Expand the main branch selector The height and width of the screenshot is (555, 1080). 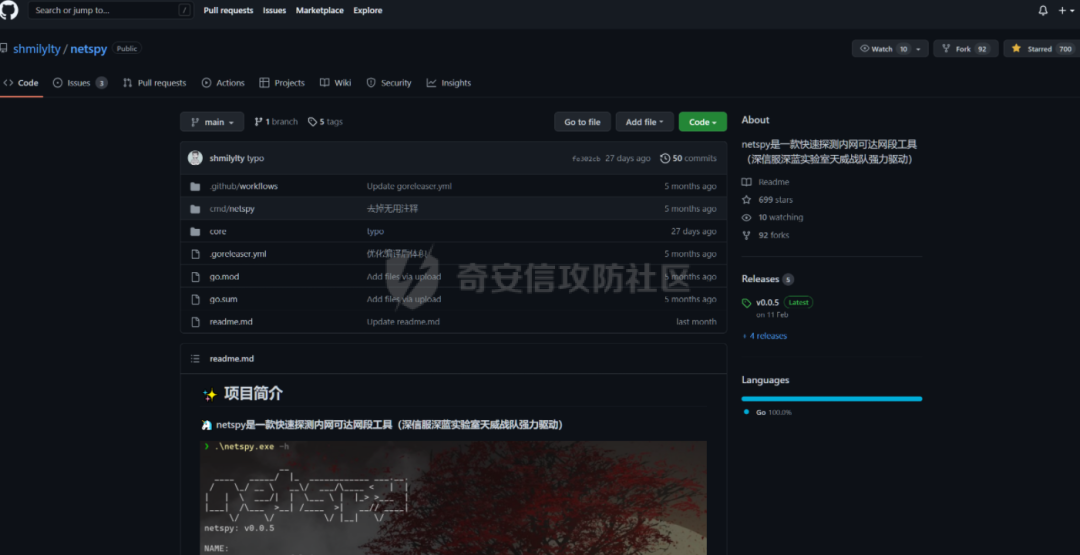click(x=212, y=122)
